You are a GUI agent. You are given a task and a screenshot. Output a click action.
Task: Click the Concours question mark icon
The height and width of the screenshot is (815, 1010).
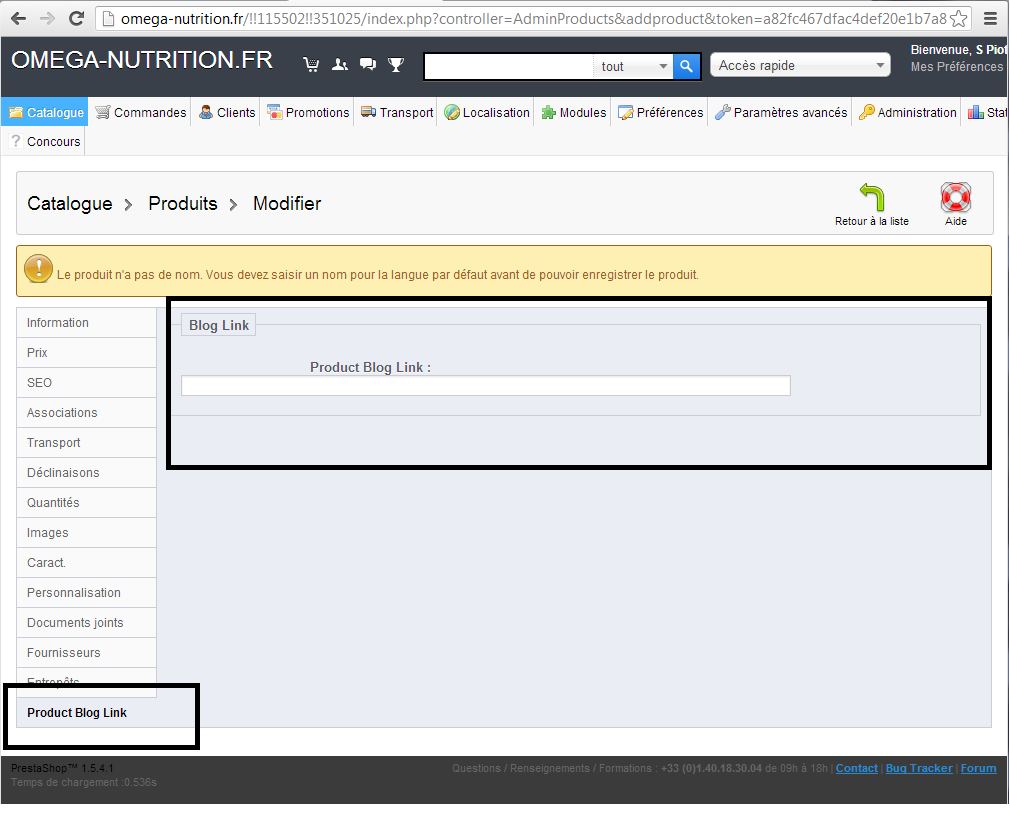(16, 141)
